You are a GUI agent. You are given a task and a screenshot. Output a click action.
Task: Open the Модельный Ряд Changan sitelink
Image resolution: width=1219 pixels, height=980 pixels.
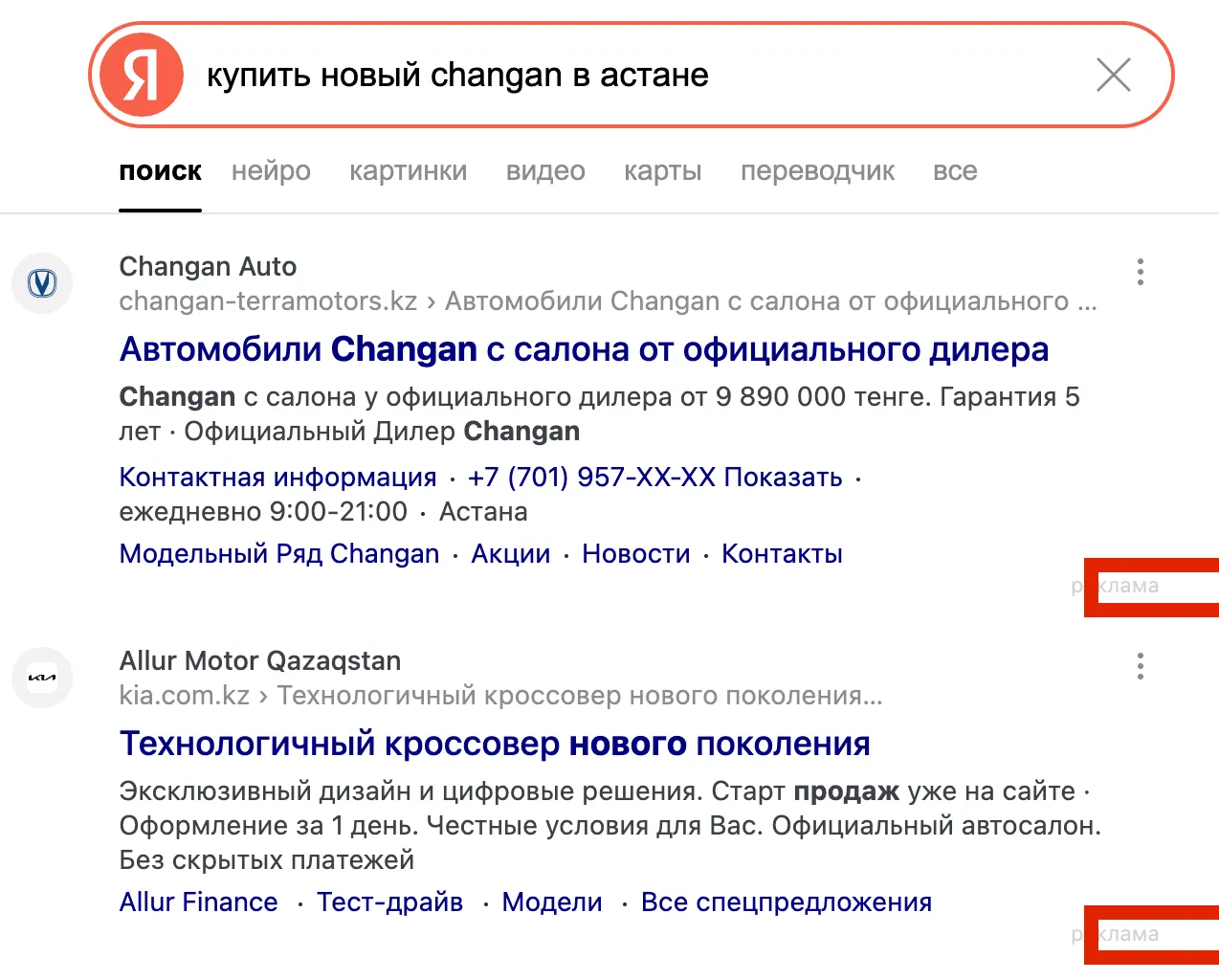point(279,553)
